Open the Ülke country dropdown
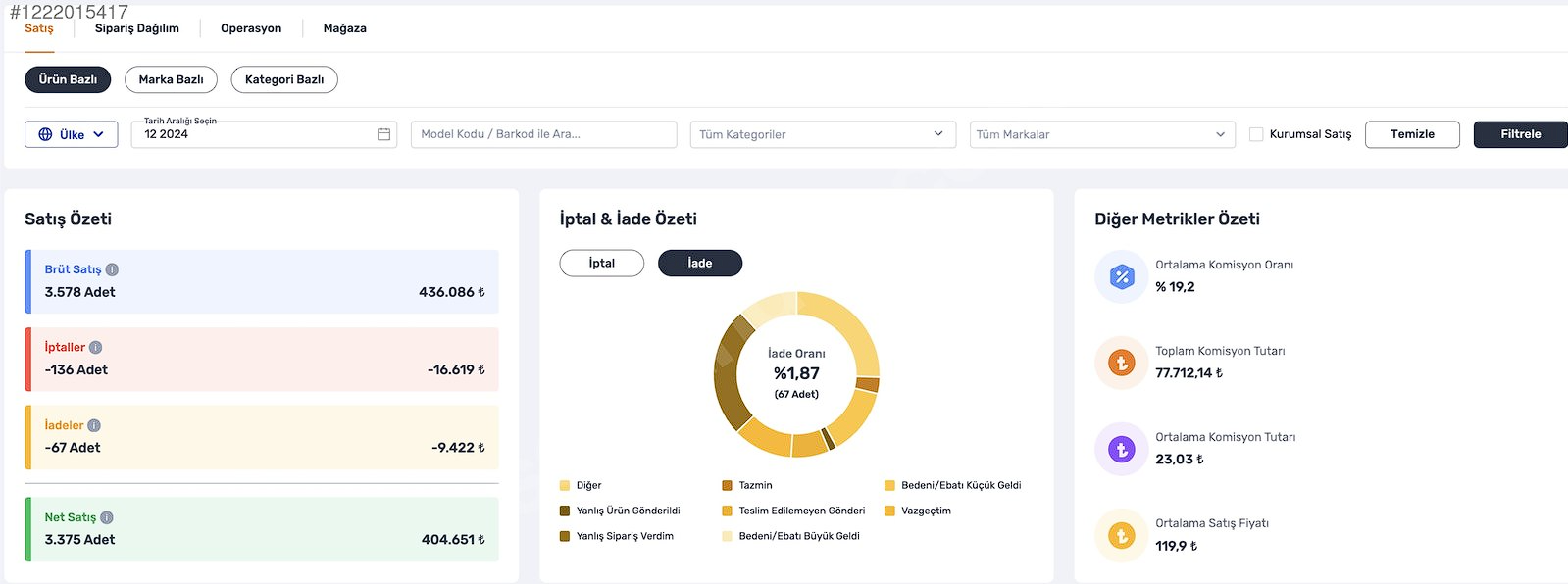The image size is (1568, 584). pos(72,134)
